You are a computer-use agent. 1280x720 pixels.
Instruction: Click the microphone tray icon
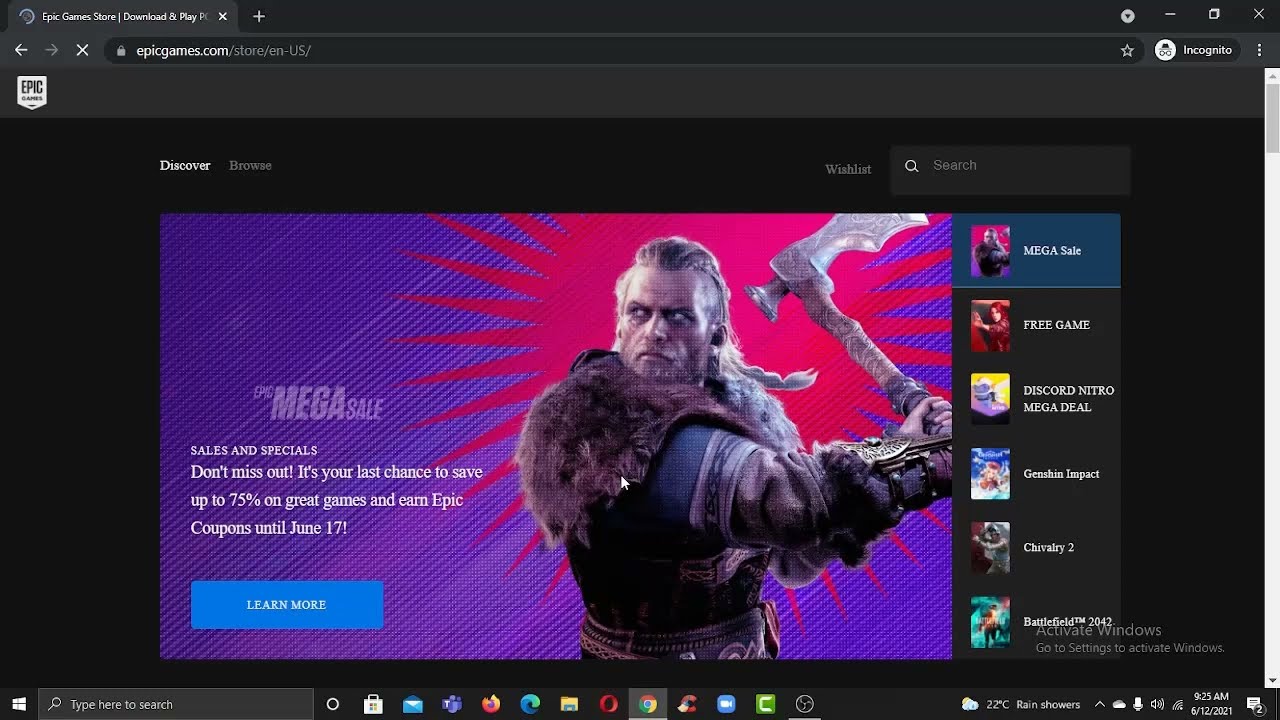point(1138,704)
